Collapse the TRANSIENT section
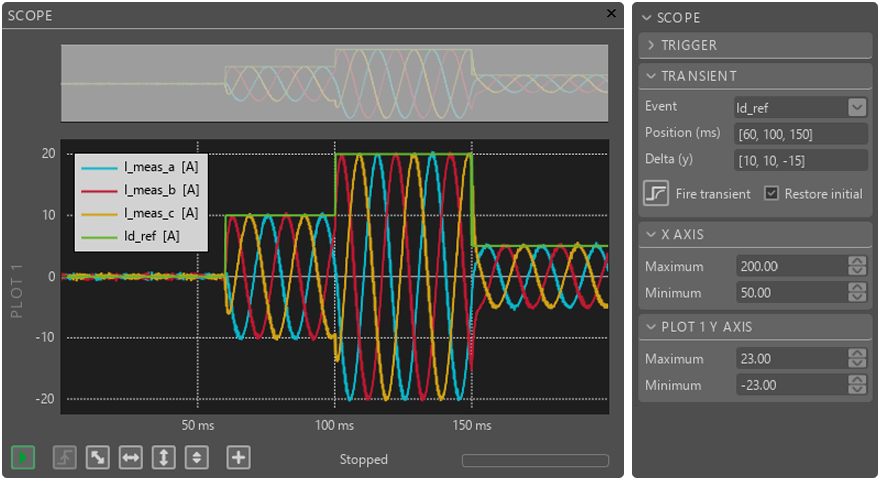 click(755, 76)
